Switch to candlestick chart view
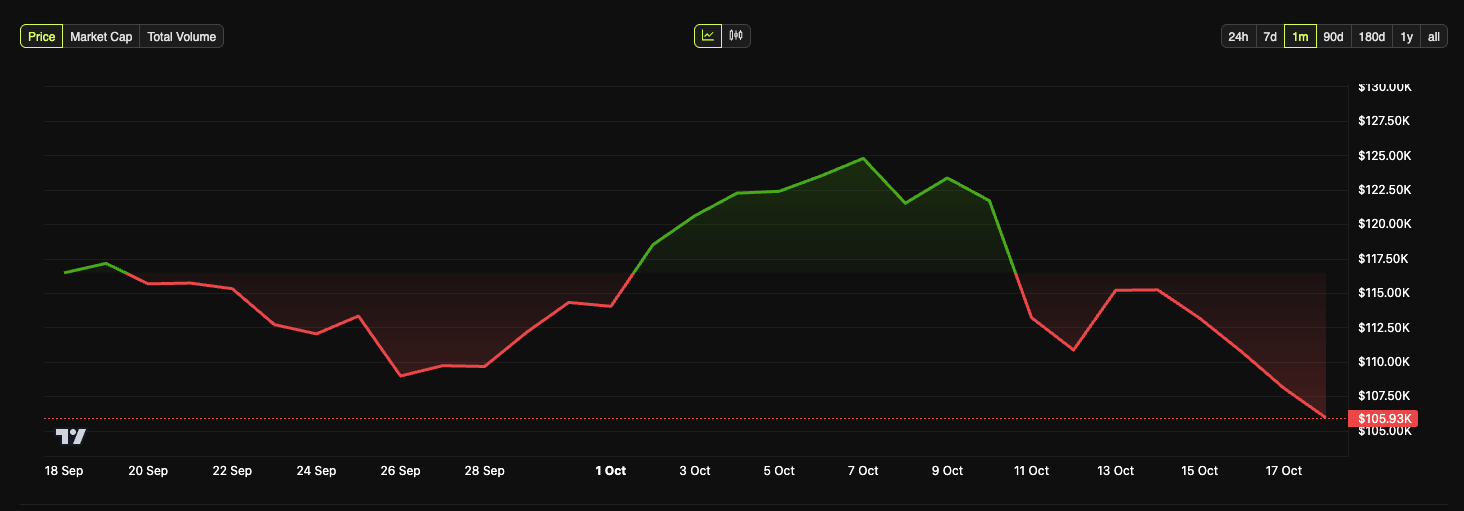The height and width of the screenshot is (511, 1464). tap(736, 36)
